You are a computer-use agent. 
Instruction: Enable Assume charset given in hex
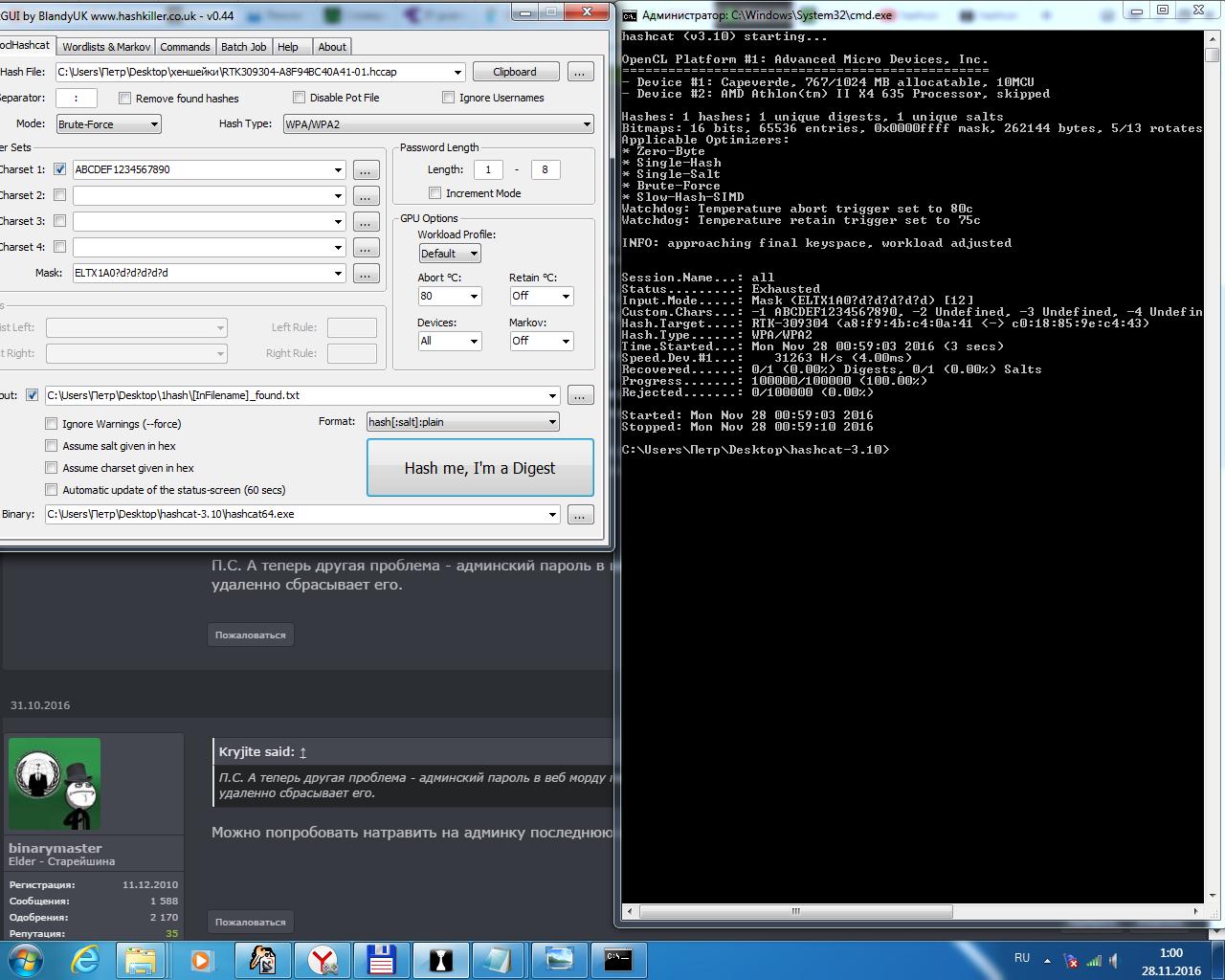click(52, 467)
